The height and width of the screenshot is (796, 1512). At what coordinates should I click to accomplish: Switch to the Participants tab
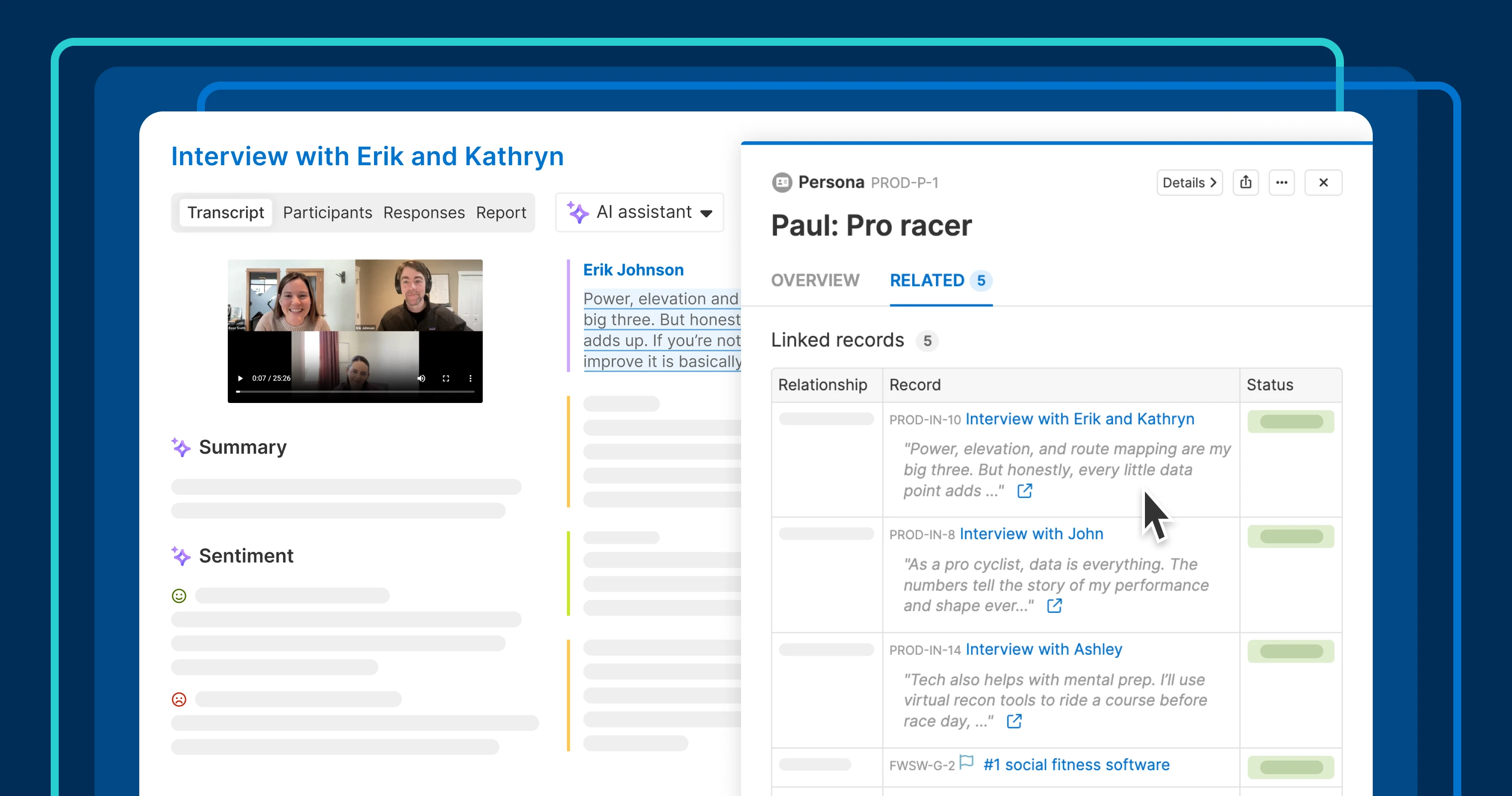328,212
